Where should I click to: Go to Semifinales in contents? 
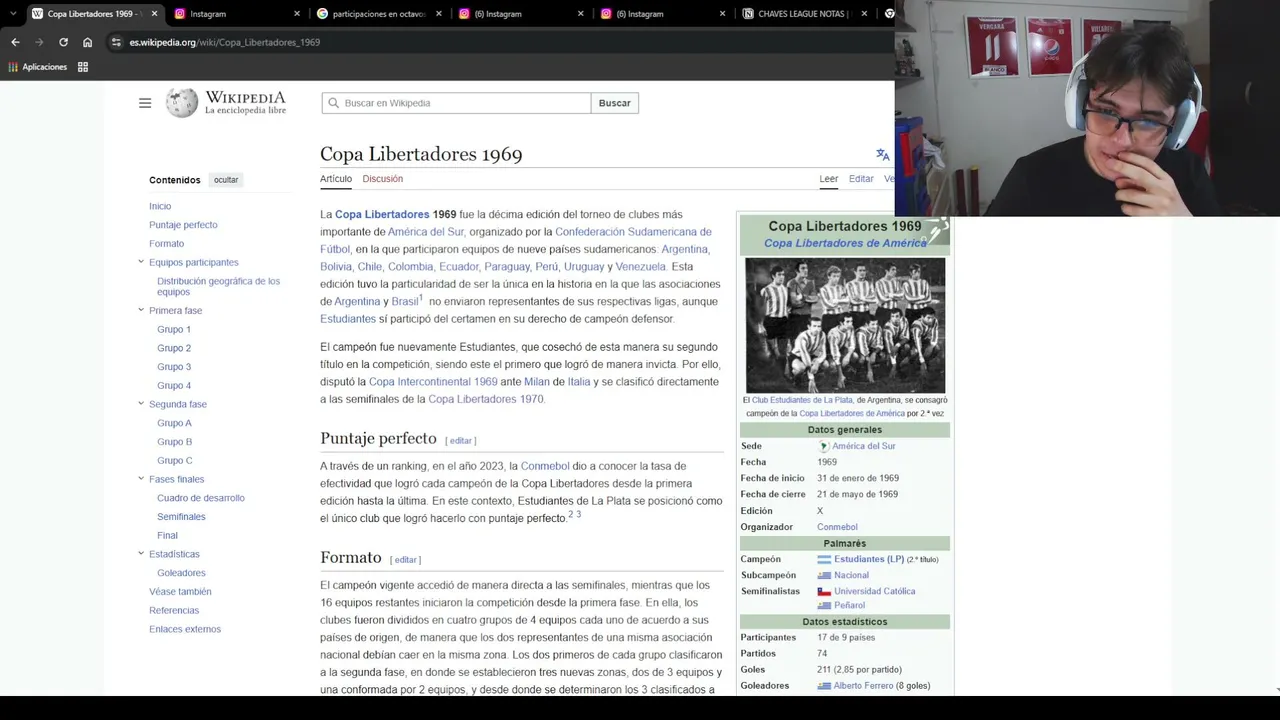click(x=181, y=517)
